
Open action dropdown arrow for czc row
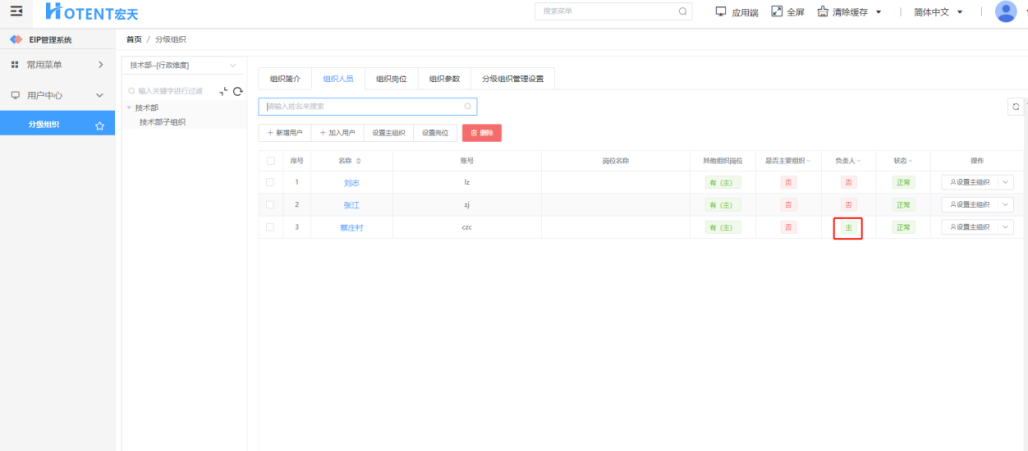[x=1006, y=227]
